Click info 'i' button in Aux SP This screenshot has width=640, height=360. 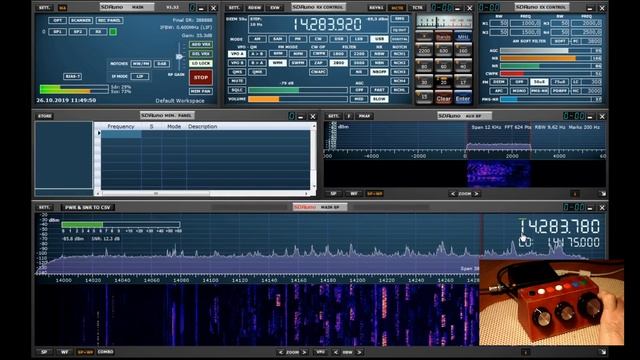[575, 193]
